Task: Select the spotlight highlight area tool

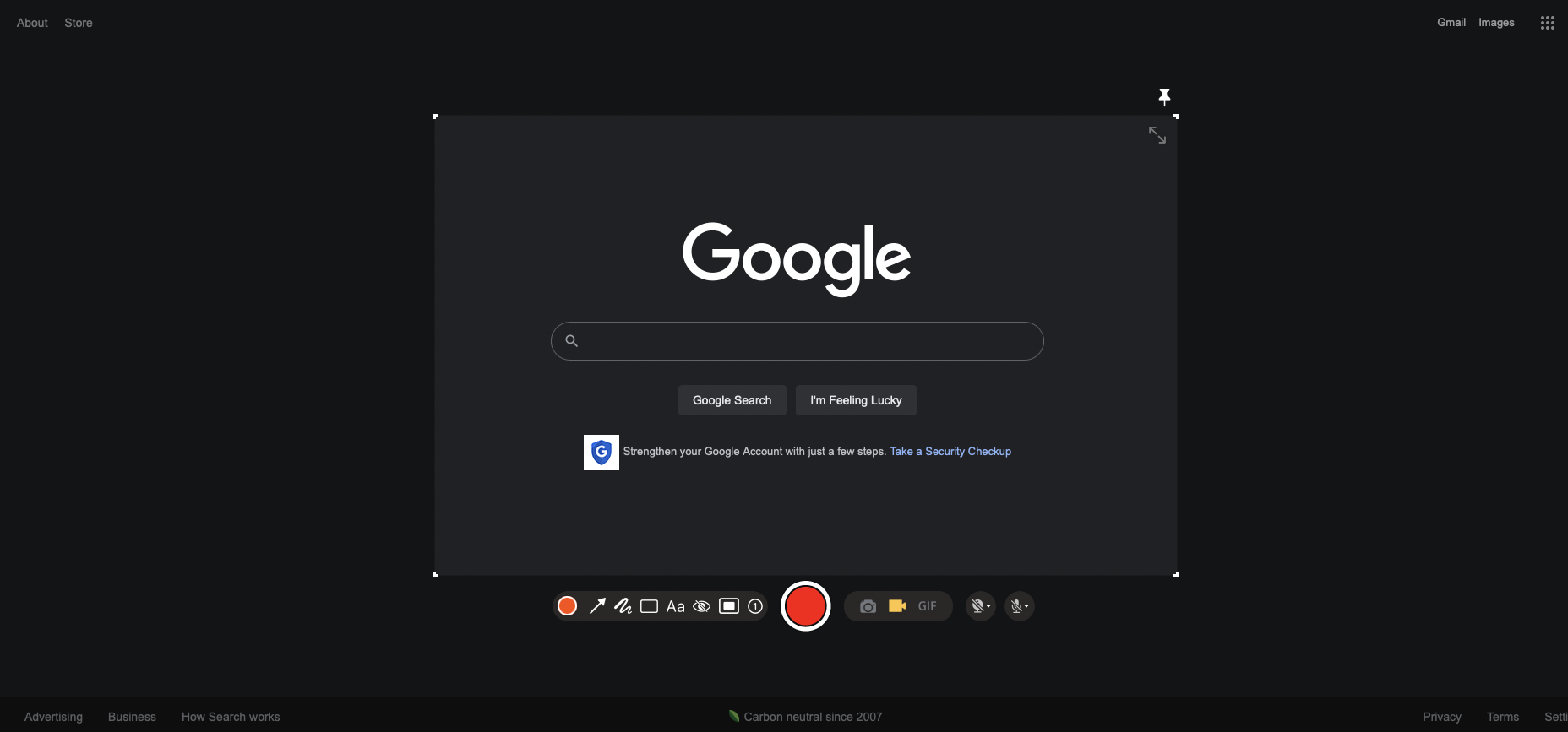Action: tap(729, 606)
